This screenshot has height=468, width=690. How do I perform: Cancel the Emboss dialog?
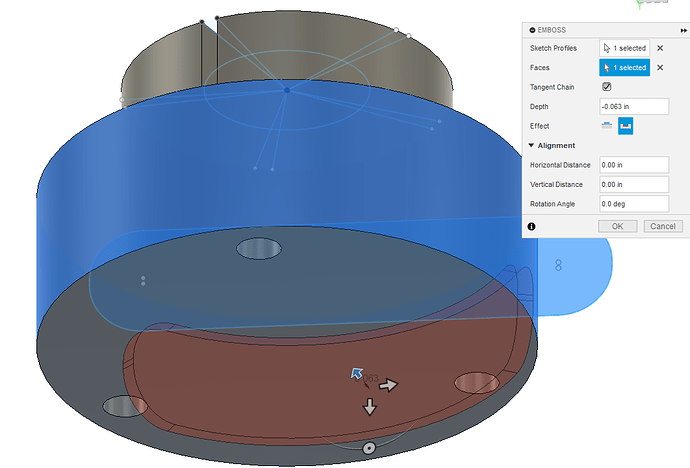point(663,226)
